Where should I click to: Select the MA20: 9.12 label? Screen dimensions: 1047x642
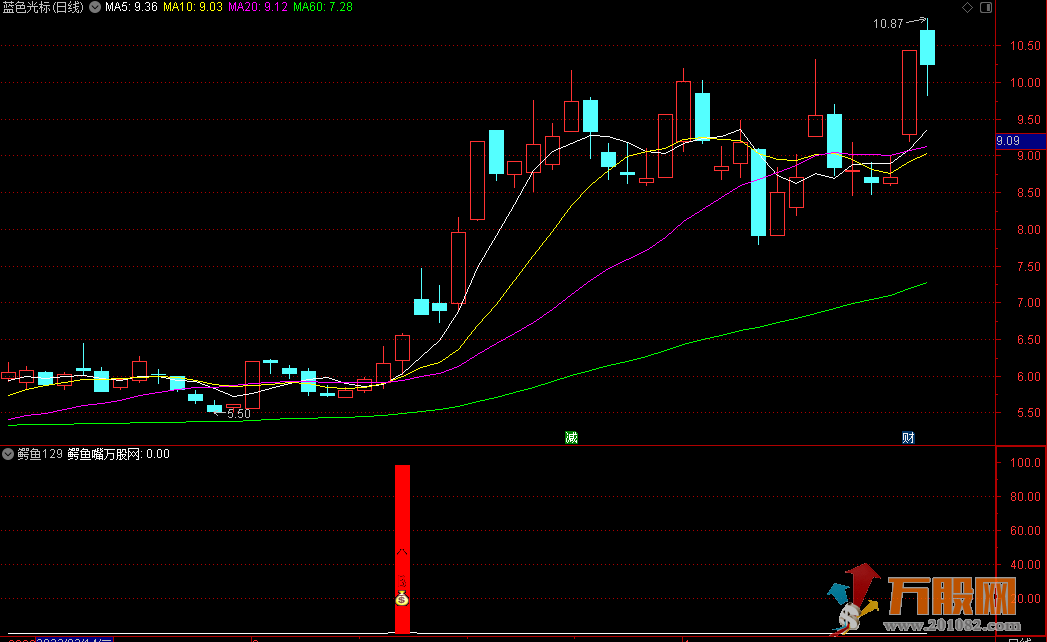[258, 7]
